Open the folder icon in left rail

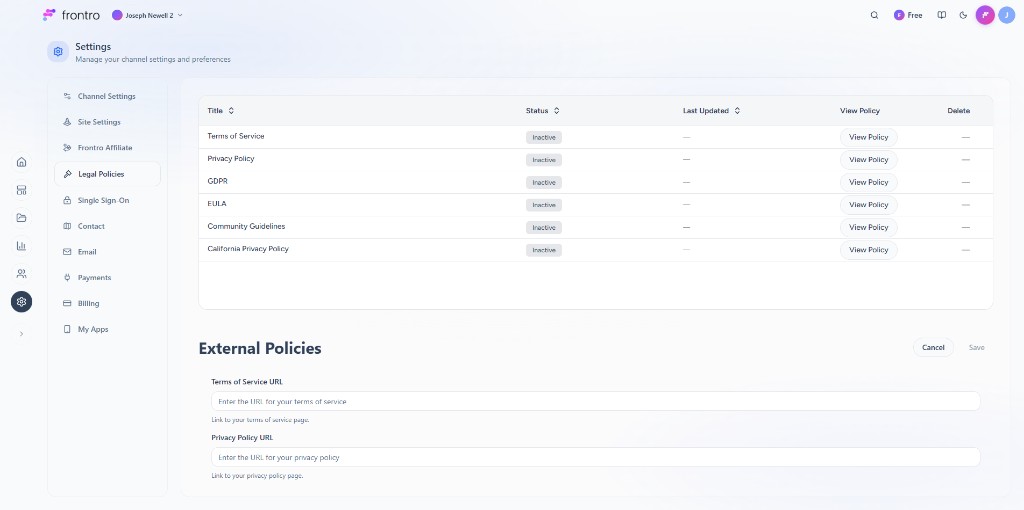(x=22, y=218)
